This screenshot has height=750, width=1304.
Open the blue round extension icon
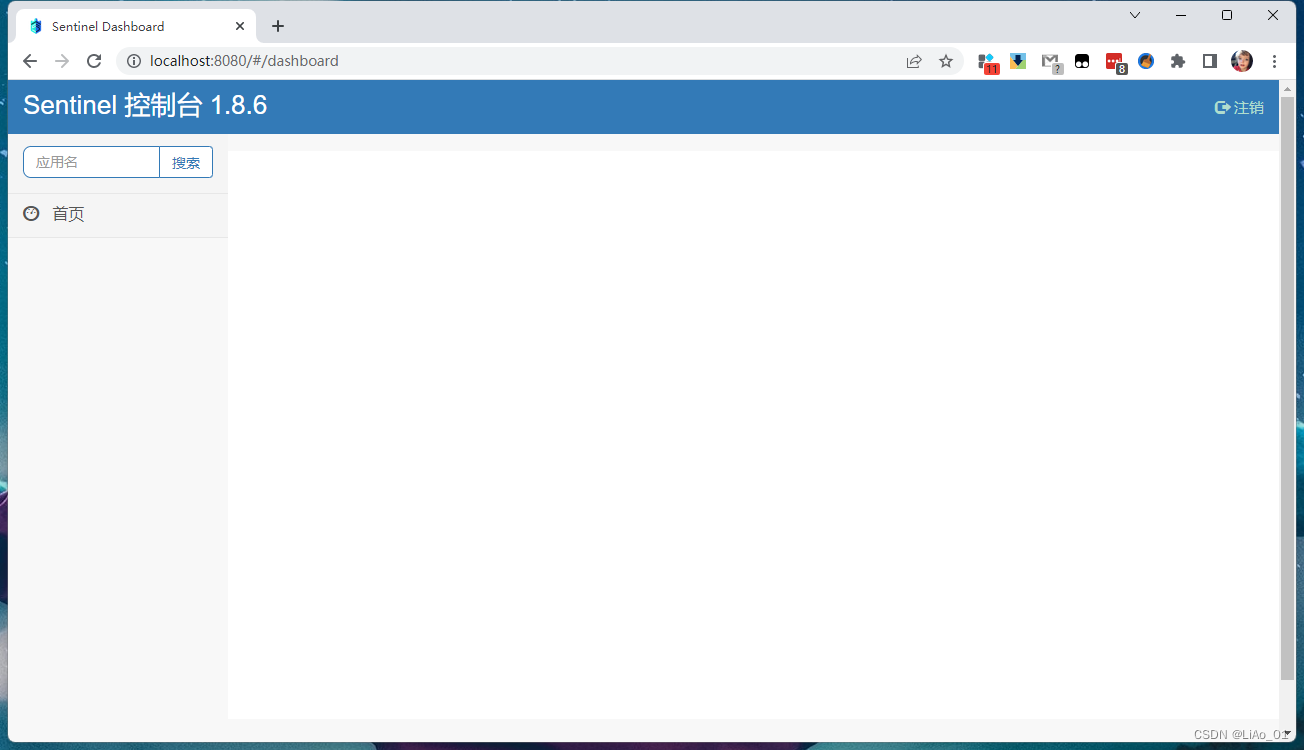1146,61
